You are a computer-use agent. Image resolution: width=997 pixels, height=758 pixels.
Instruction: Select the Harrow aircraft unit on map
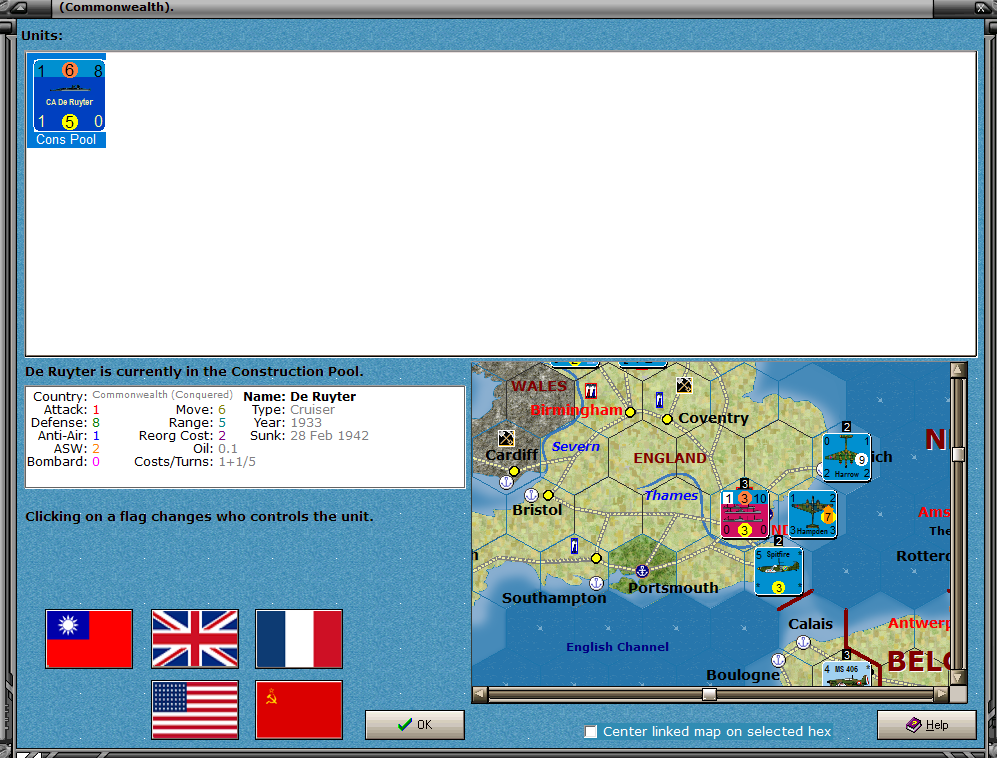[846, 457]
